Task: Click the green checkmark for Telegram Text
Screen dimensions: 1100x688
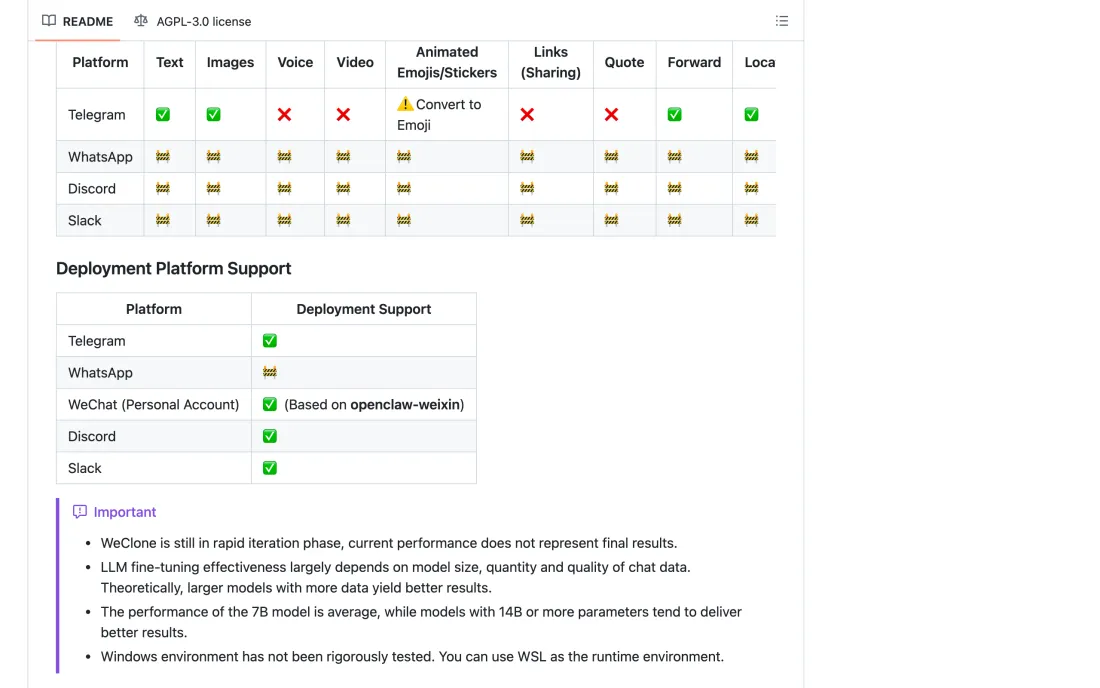Action: tap(163, 114)
